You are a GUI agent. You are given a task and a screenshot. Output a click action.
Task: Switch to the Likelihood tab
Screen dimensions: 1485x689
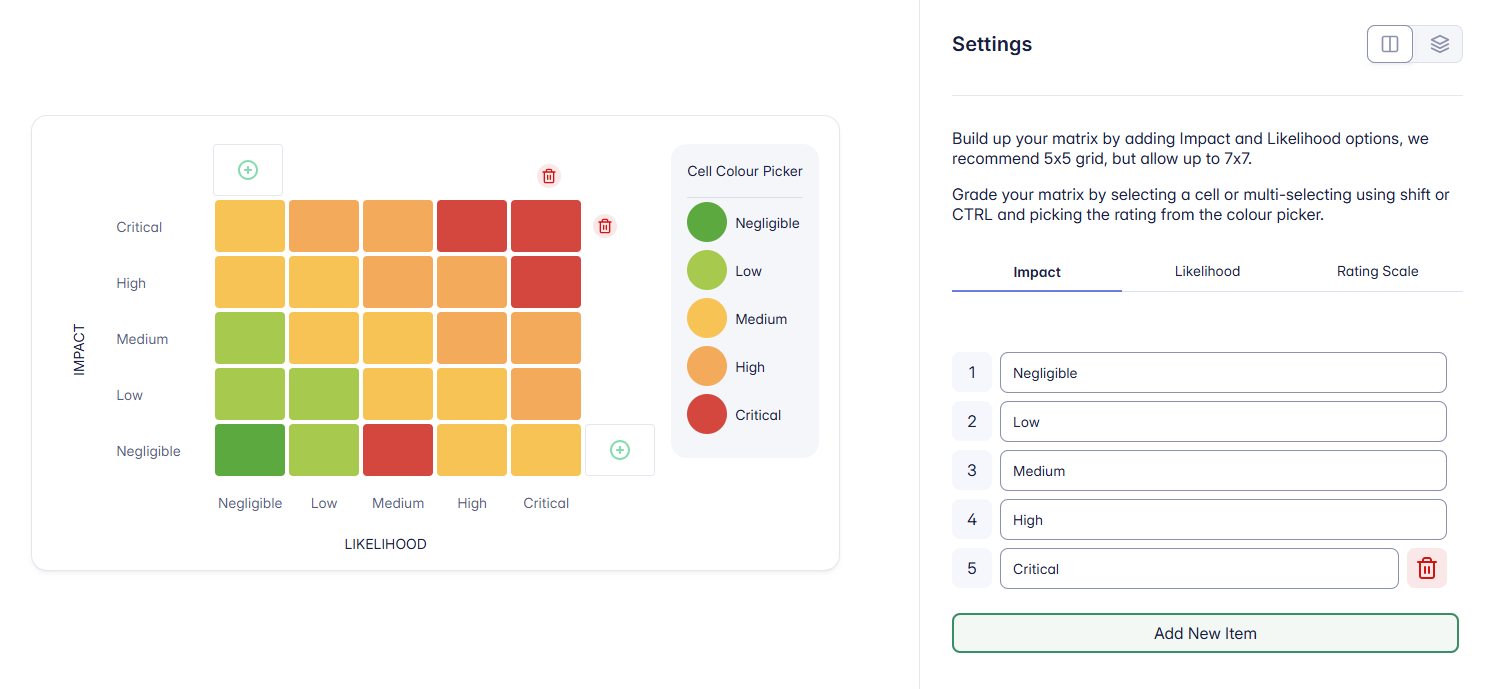1207,271
